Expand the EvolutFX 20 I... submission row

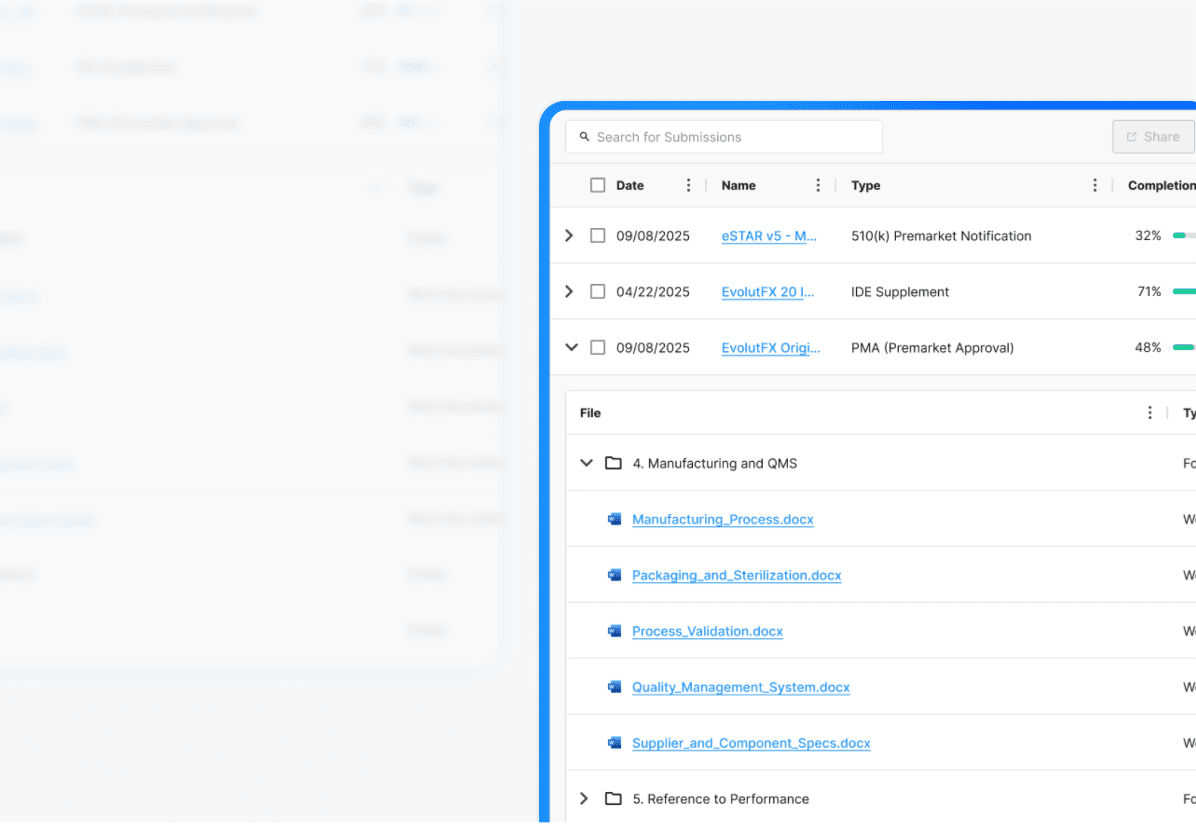click(569, 291)
